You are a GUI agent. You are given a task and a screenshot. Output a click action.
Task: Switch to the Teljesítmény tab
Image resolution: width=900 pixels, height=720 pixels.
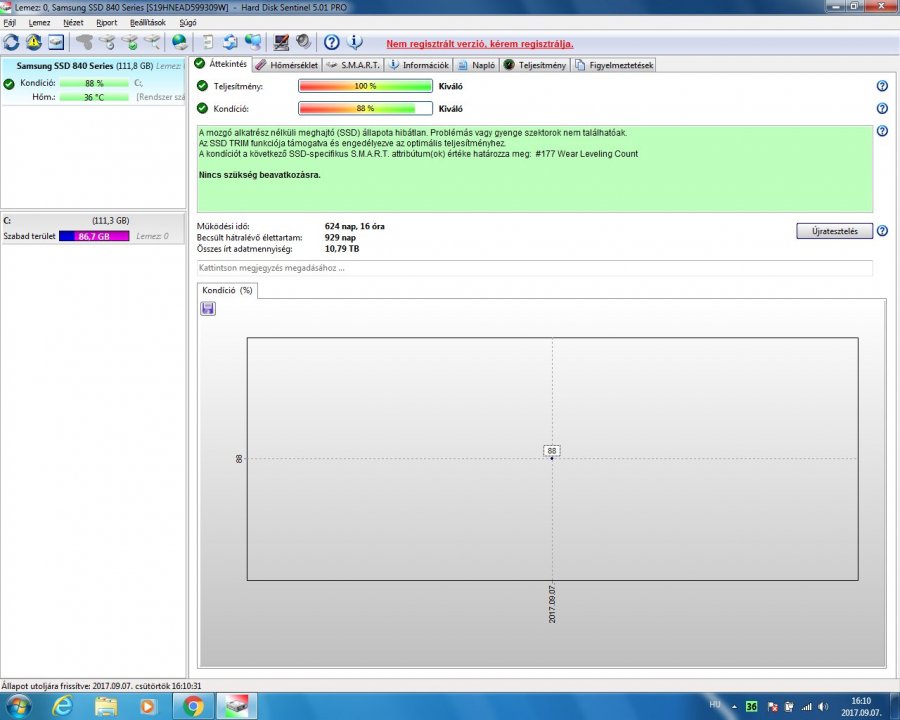(x=535, y=65)
